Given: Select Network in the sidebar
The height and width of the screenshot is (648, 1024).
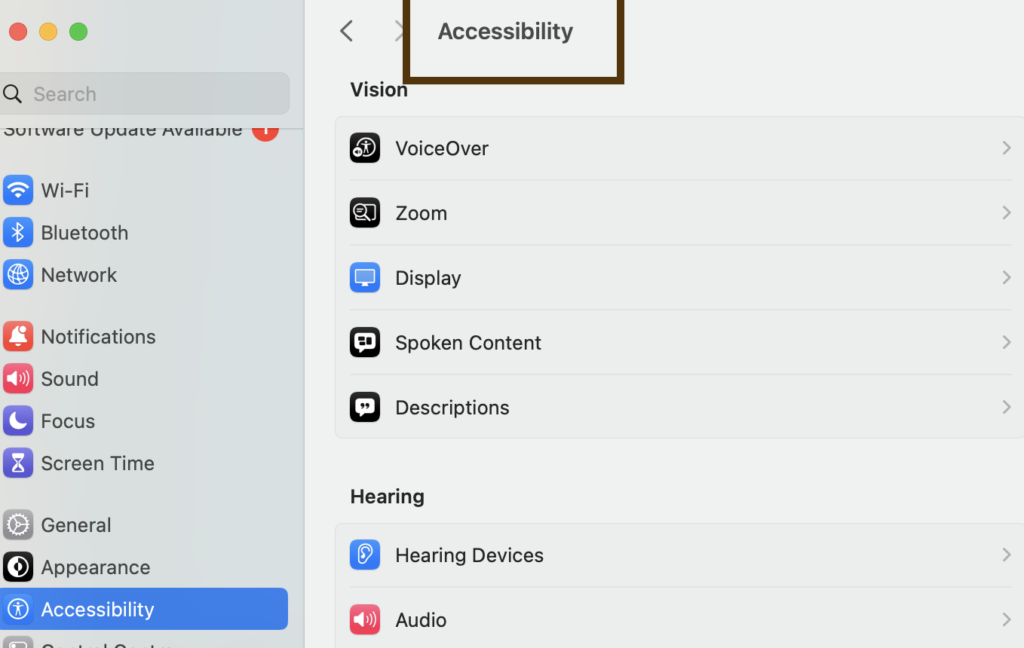Looking at the screenshot, I should pyautogui.click(x=79, y=275).
